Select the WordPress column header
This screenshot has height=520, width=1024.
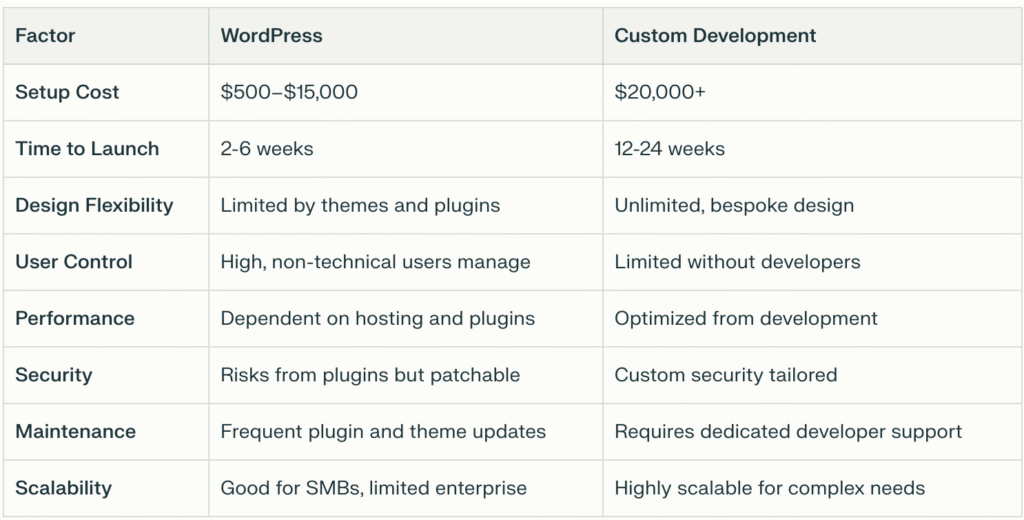coord(271,36)
